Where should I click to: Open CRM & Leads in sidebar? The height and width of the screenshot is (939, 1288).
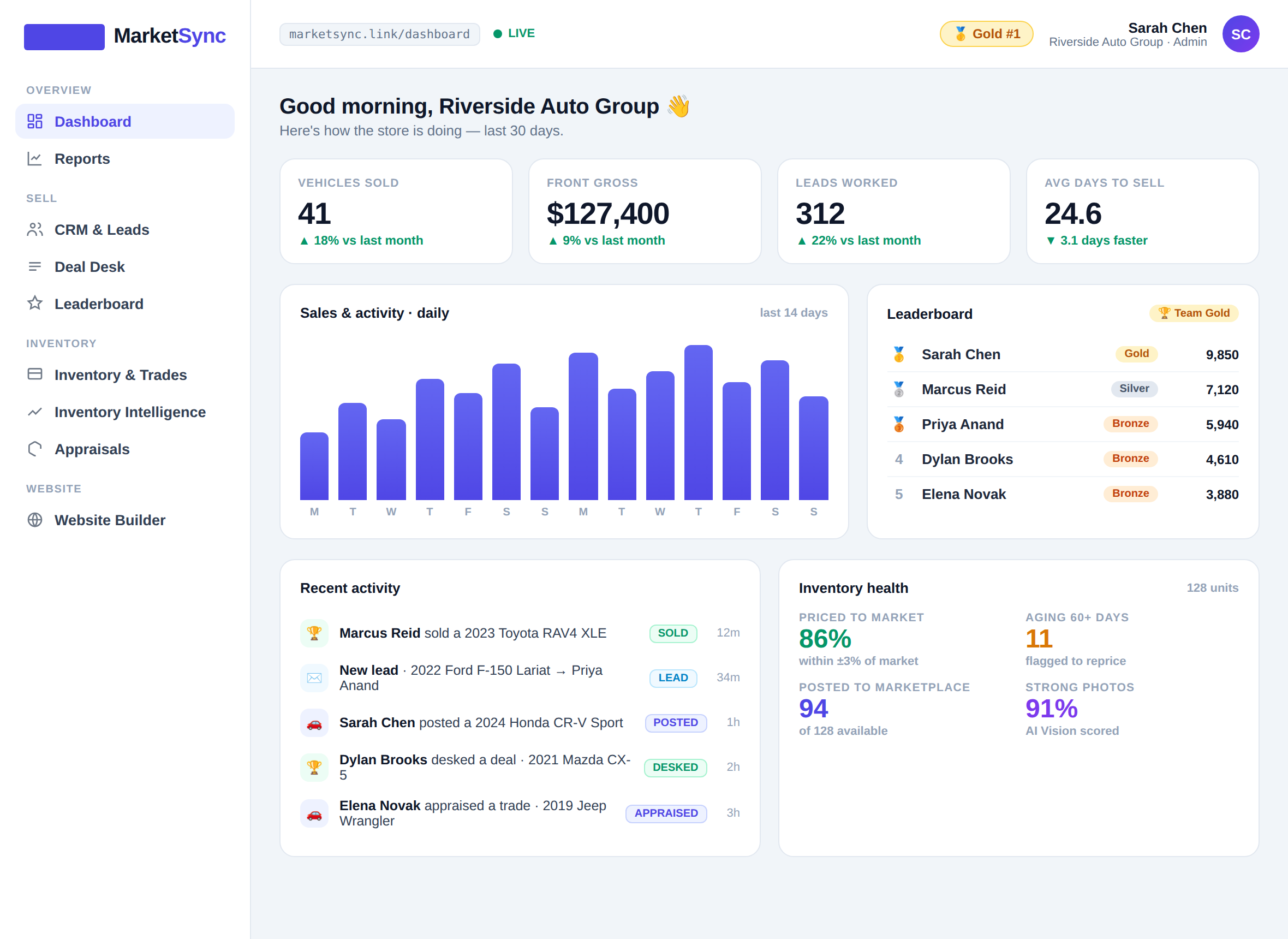(125, 230)
